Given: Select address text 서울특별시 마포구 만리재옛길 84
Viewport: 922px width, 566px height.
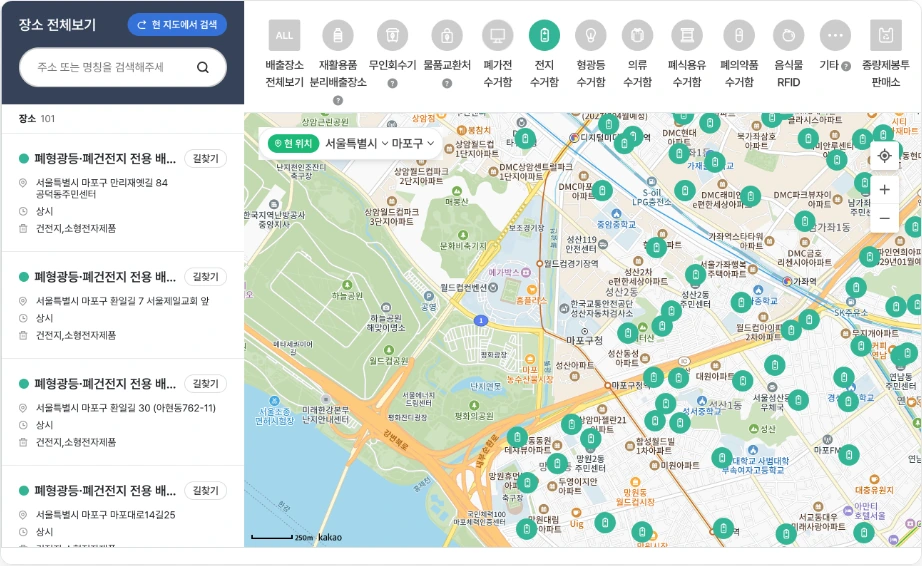Looking at the screenshot, I should 102,183.
